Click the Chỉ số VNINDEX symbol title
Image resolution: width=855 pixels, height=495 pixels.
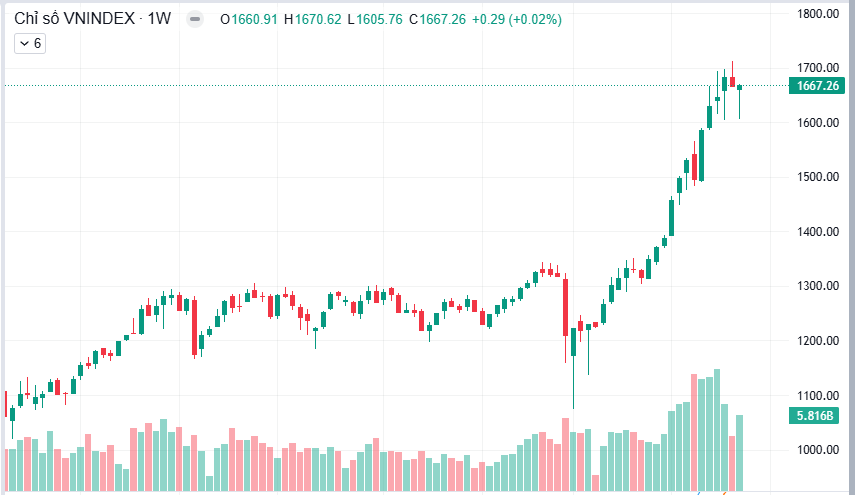click(75, 19)
